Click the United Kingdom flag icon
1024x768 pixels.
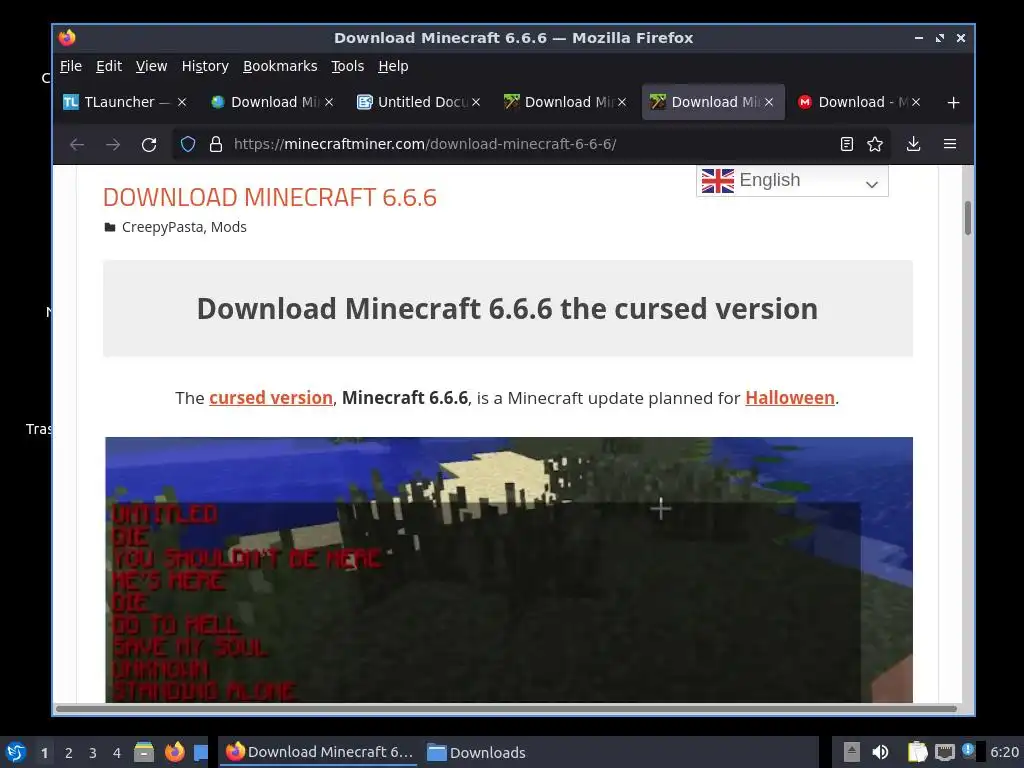click(718, 181)
